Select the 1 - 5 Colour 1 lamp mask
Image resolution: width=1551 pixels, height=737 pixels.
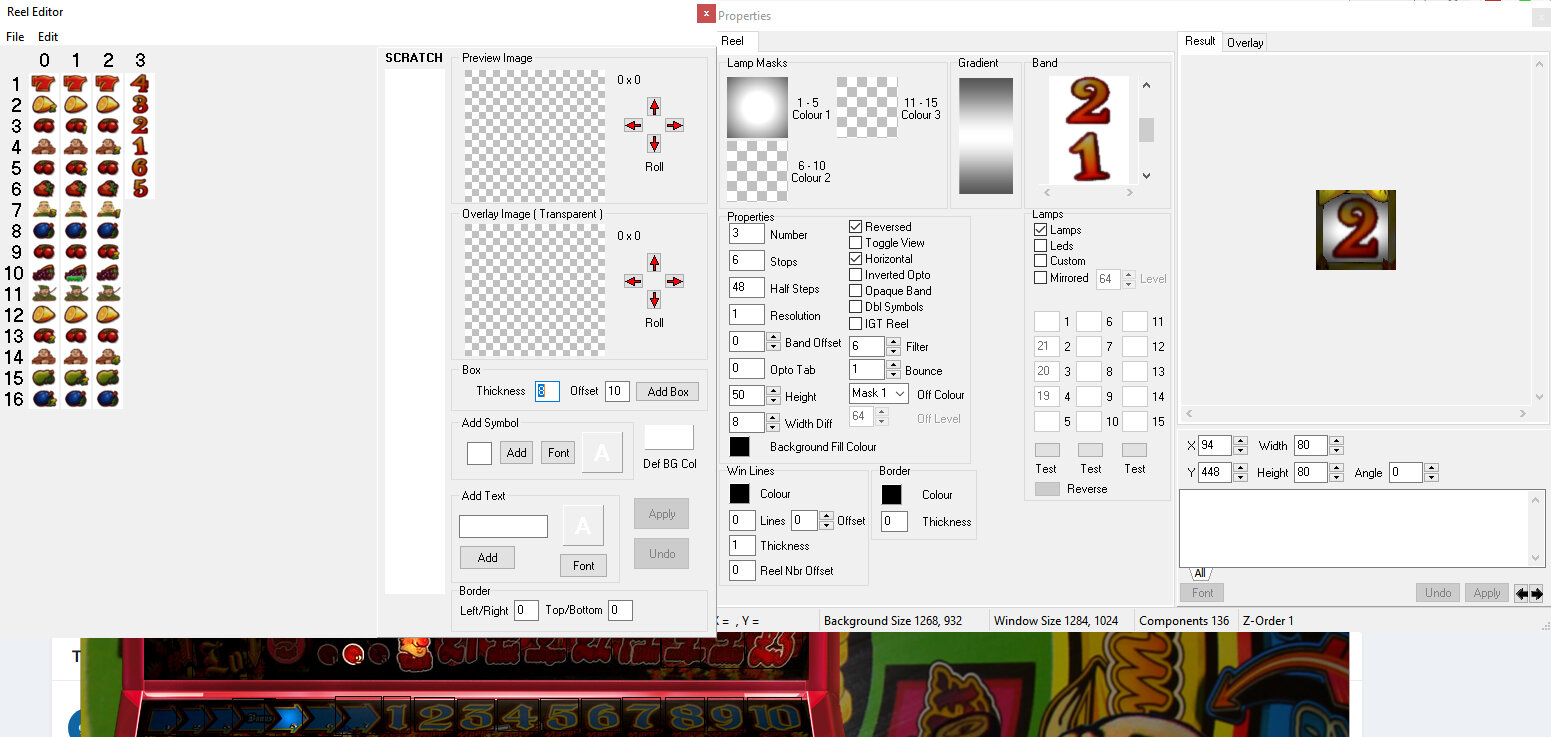[x=758, y=107]
